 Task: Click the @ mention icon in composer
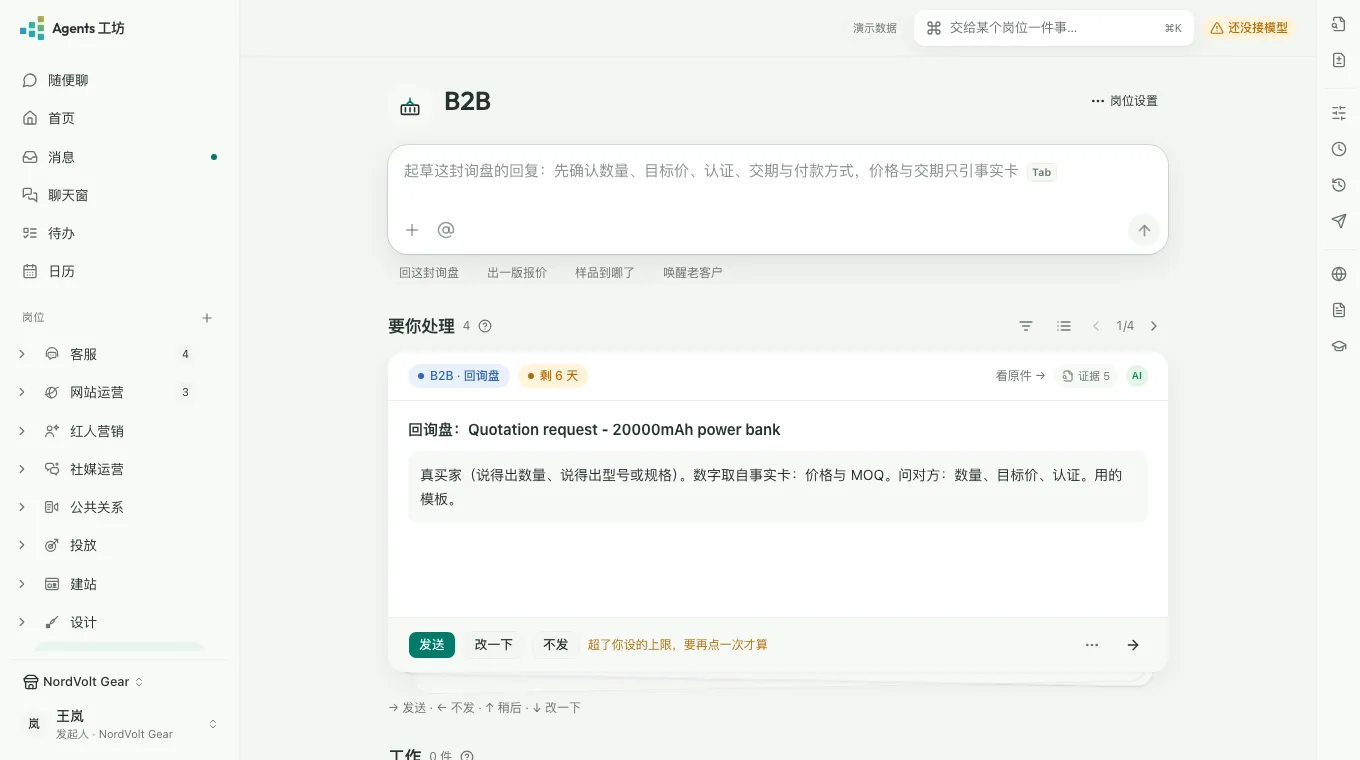point(446,230)
